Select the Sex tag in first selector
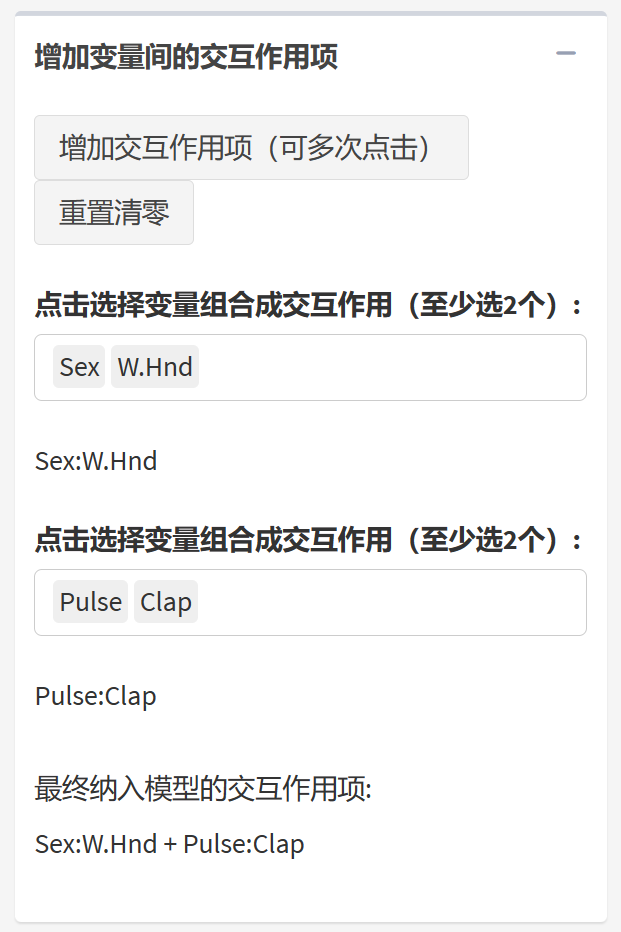The width and height of the screenshot is (621, 932). [79, 367]
